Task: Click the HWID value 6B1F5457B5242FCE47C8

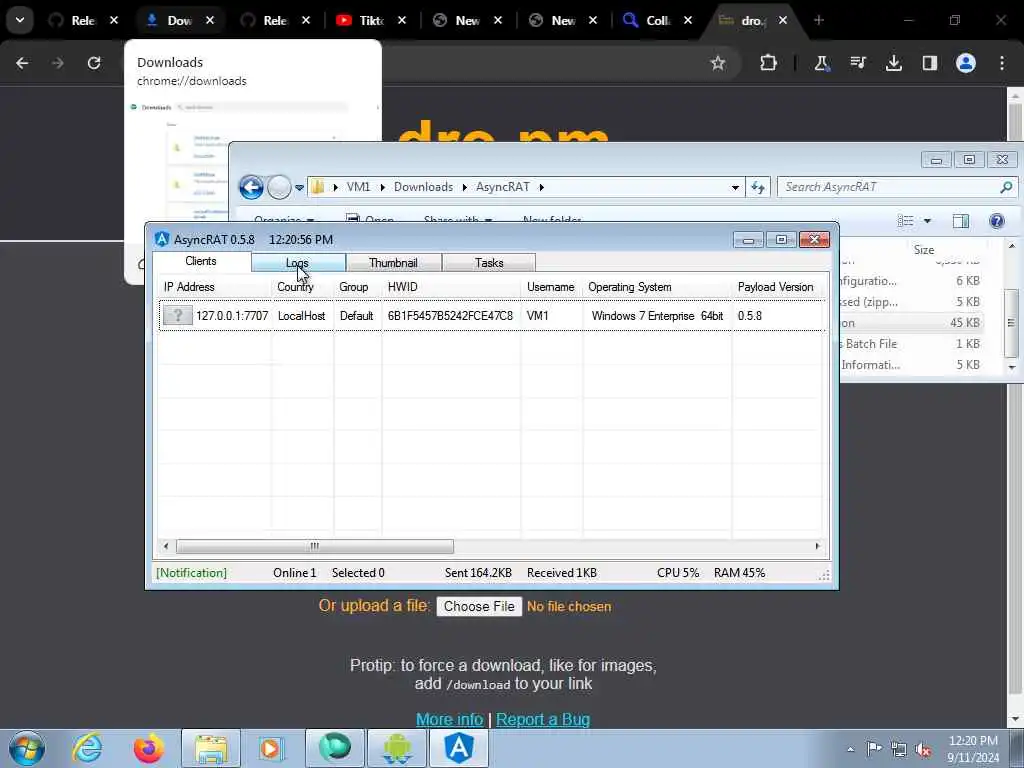Action: [451, 316]
